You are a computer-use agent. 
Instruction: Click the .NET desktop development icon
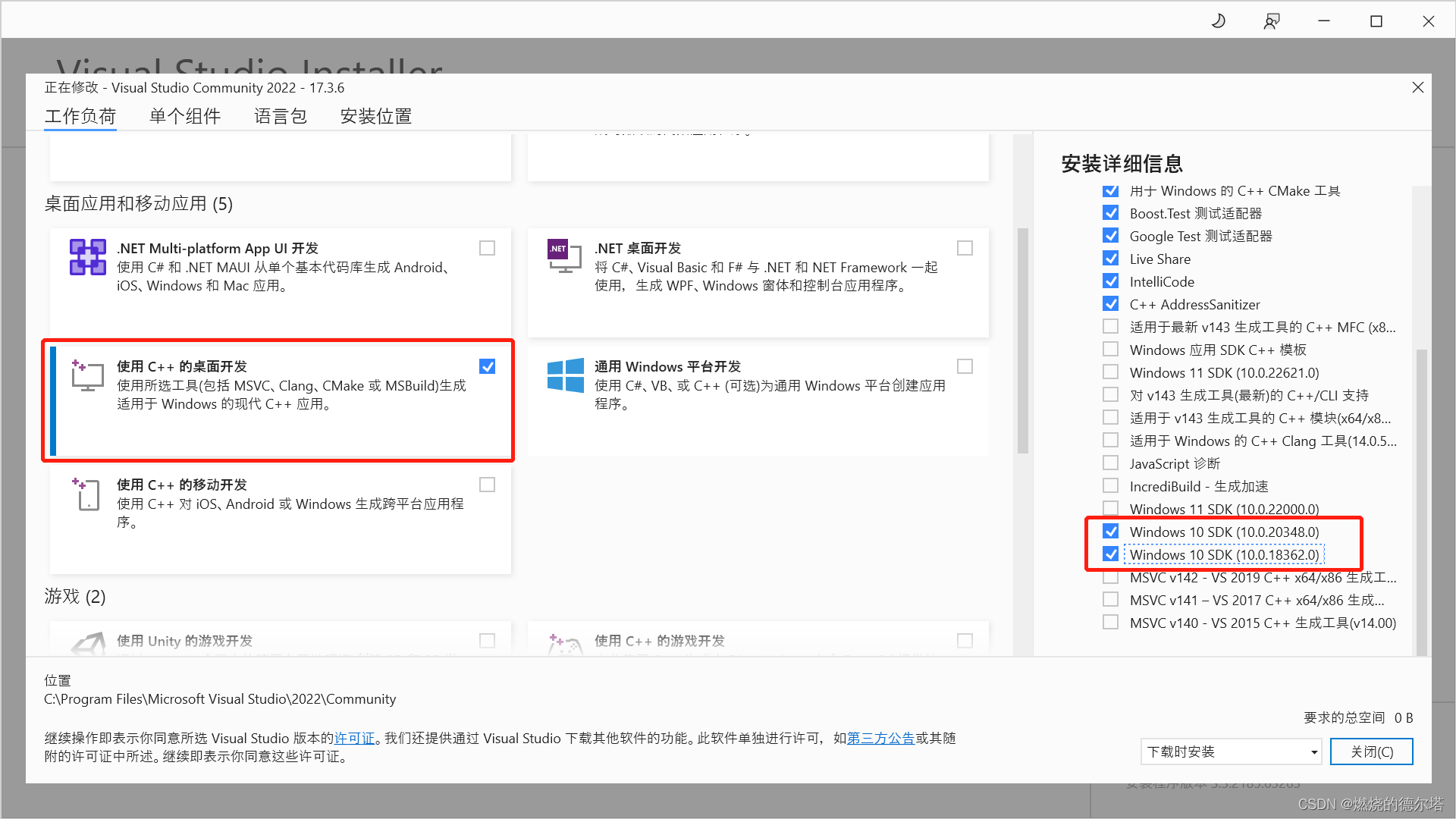click(x=565, y=256)
